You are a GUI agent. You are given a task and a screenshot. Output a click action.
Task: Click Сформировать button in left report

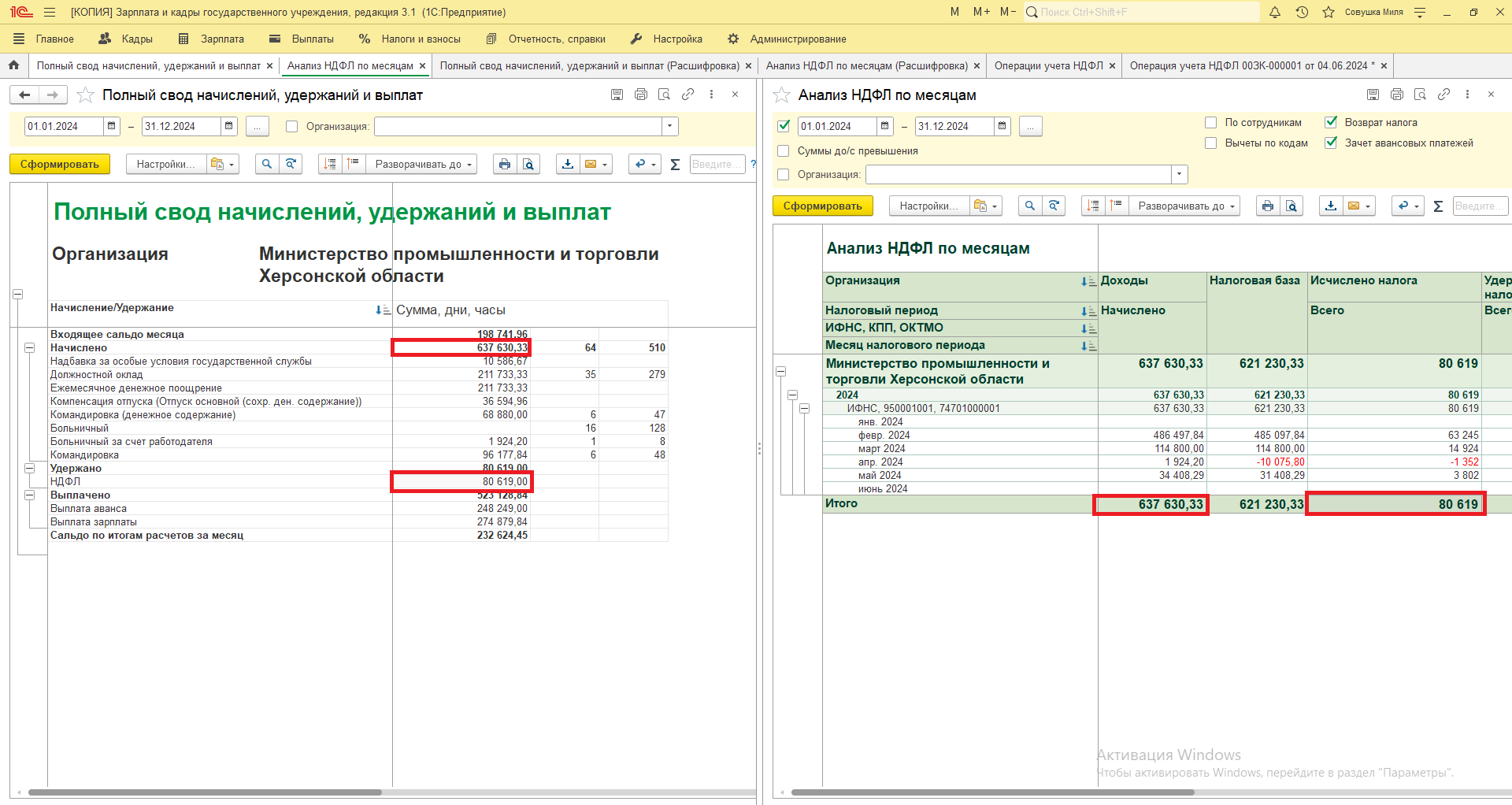(60, 164)
